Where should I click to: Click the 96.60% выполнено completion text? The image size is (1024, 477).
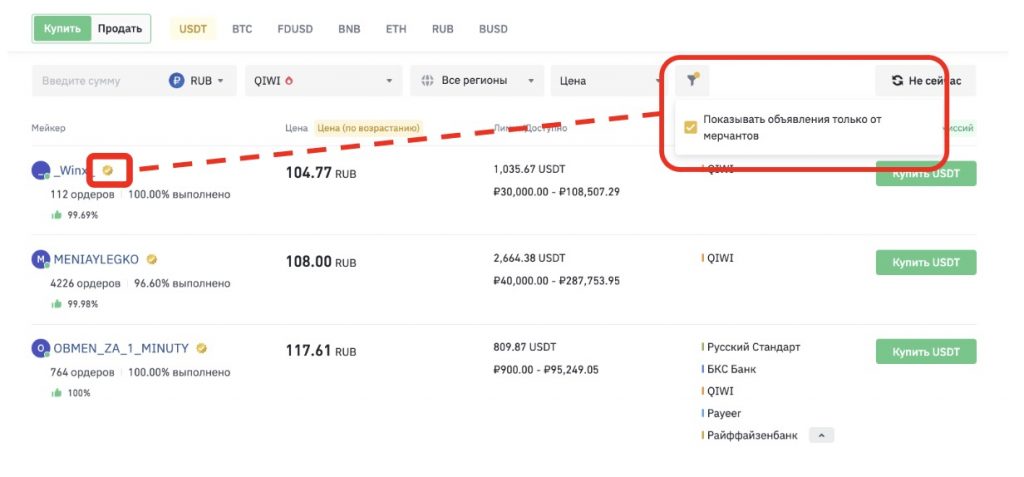tap(182, 284)
